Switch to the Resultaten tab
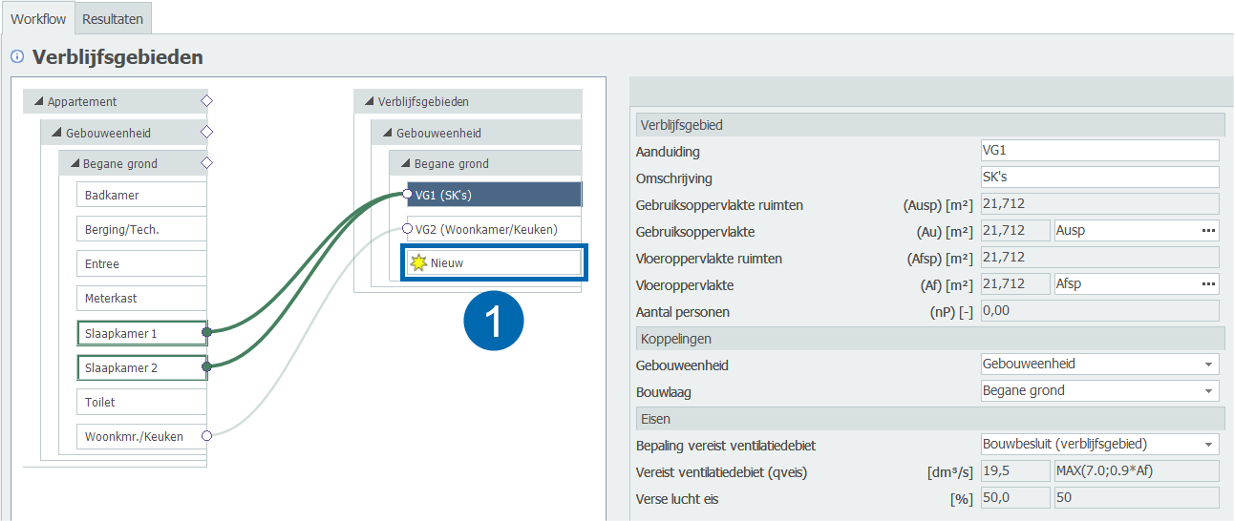 click(x=112, y=18)
